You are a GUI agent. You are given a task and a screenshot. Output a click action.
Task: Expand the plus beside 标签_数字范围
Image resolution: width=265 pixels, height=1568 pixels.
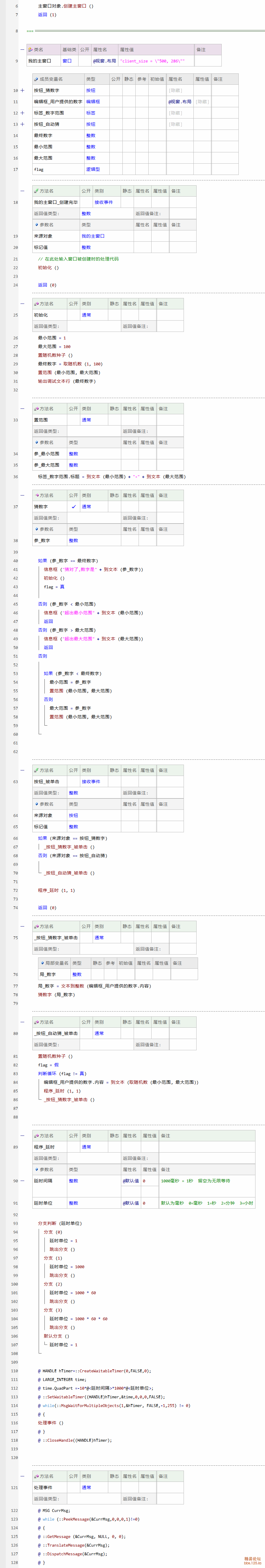[23, 113]
